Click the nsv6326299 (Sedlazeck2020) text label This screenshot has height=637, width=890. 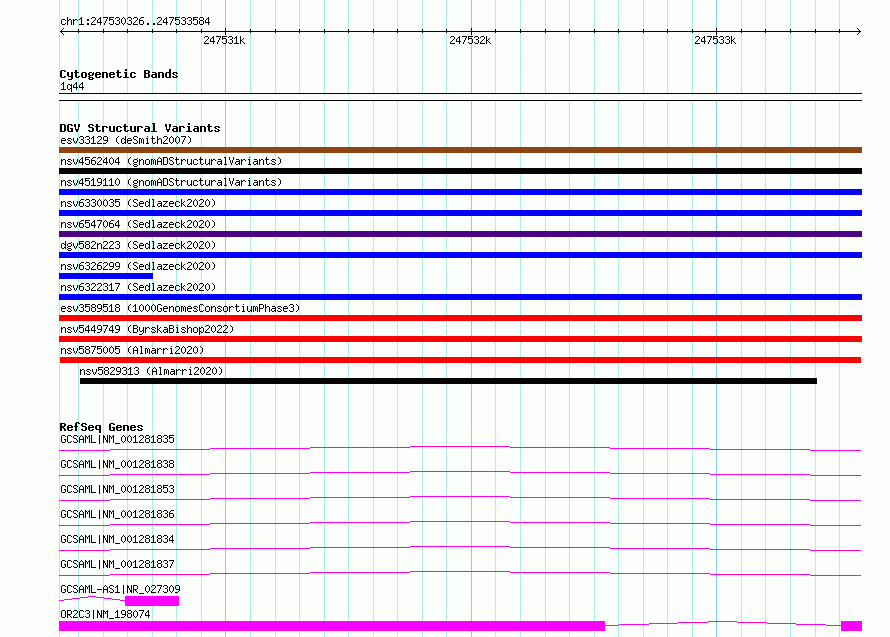point(138,266)
